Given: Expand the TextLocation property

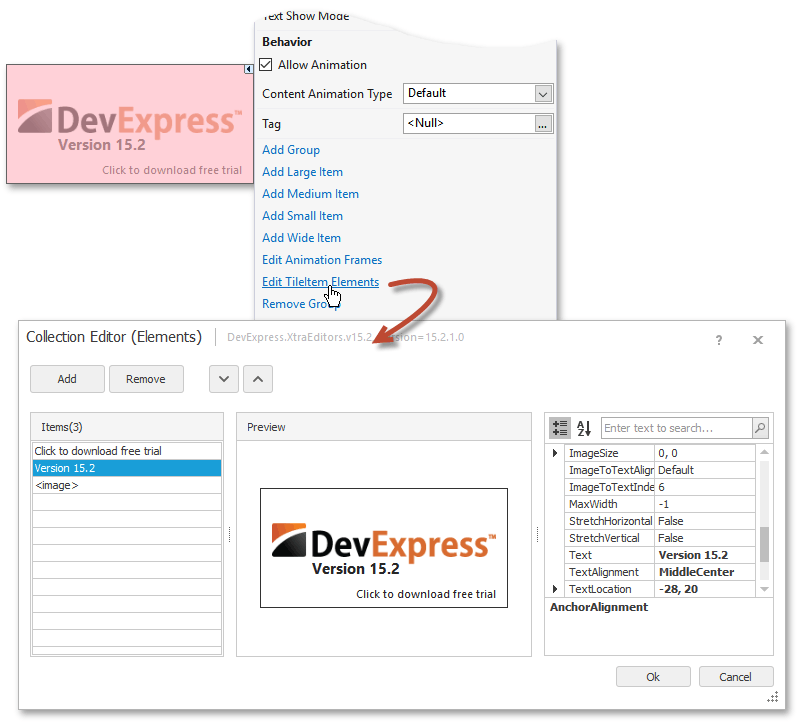Looking at the screenshot, I should [555, 589].
